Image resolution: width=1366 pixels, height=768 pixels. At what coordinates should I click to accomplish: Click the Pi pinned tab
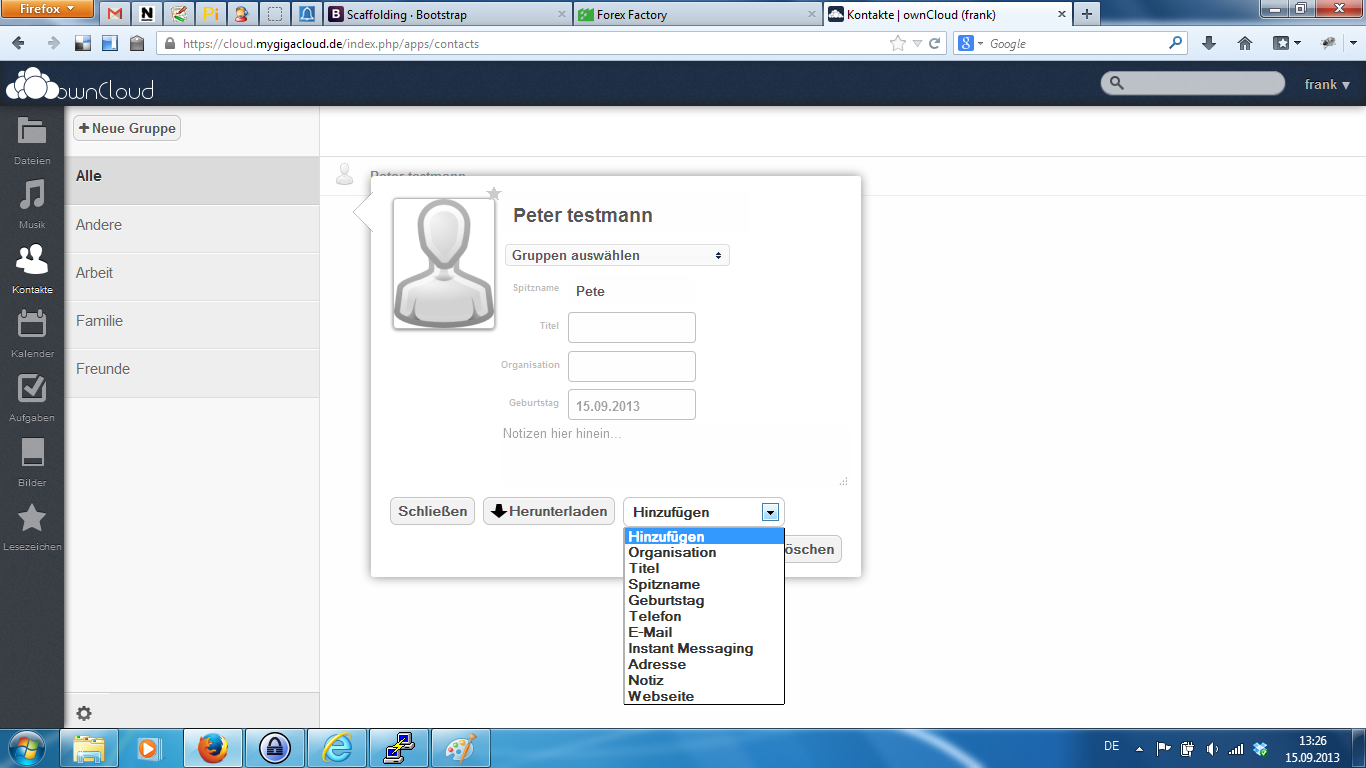pyautogui.click(x=210, y=14)
